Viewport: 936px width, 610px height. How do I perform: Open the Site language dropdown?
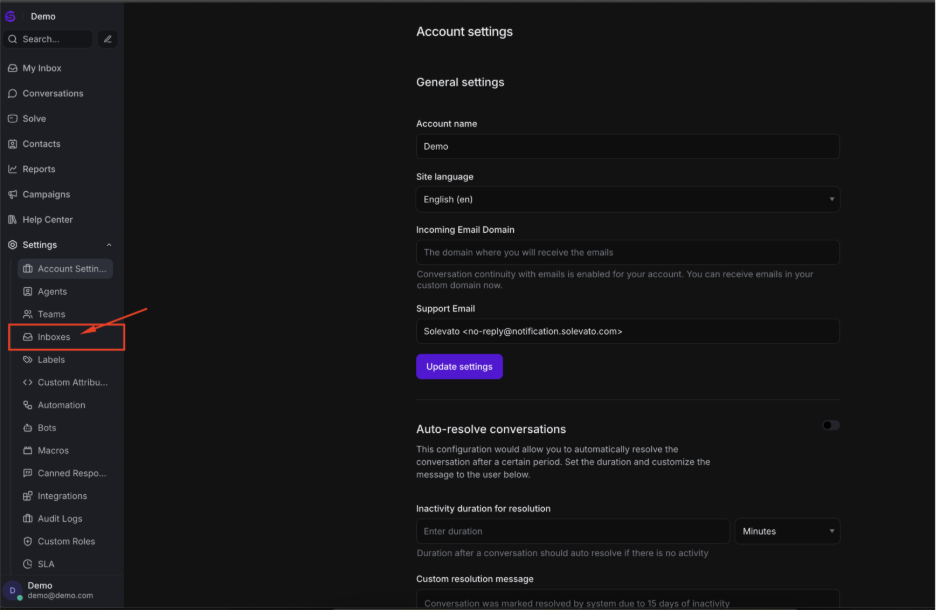[x=627, y=199]
